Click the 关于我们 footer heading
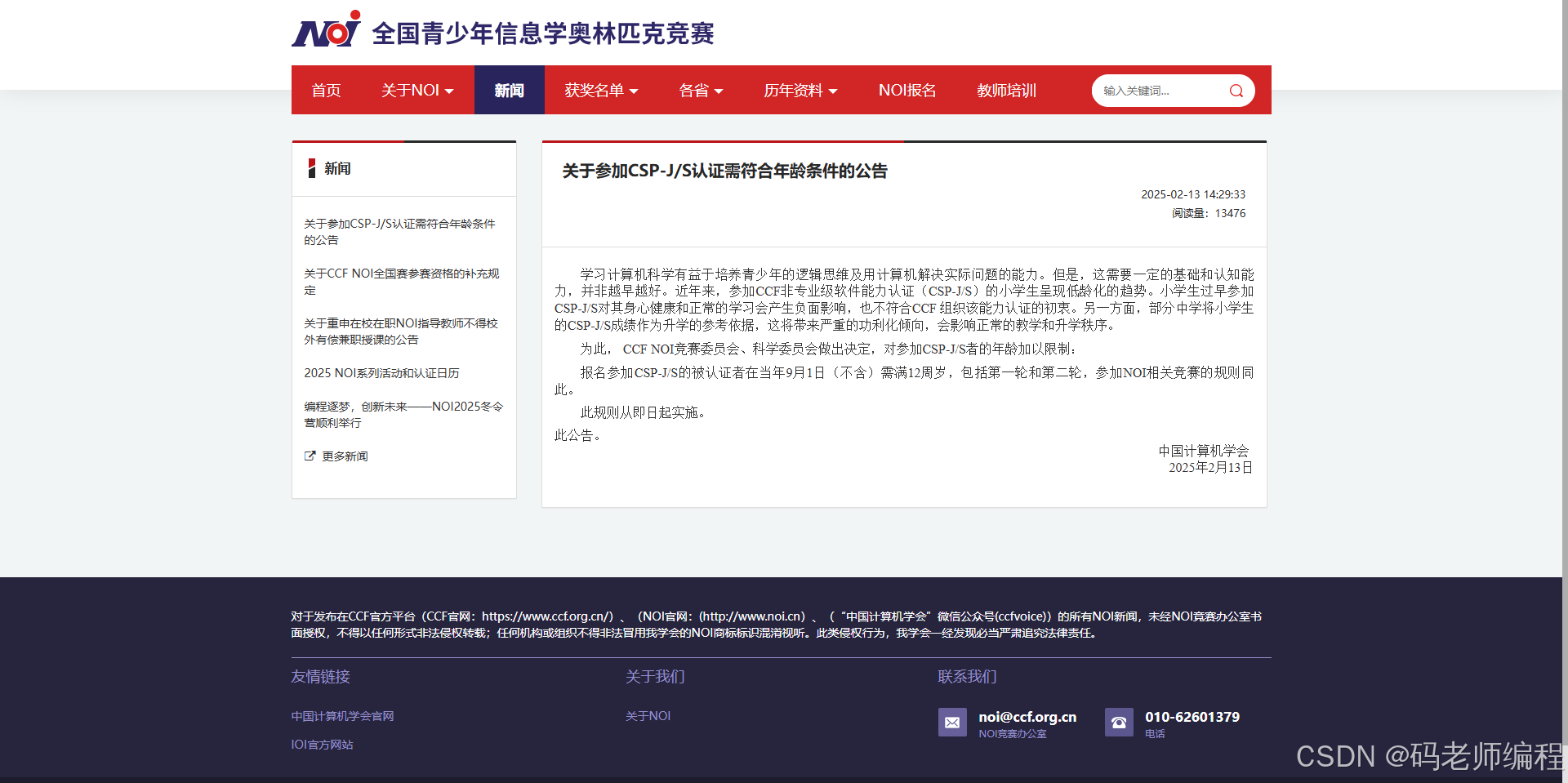Screen dimensions: 1568x783 point(655,677)
